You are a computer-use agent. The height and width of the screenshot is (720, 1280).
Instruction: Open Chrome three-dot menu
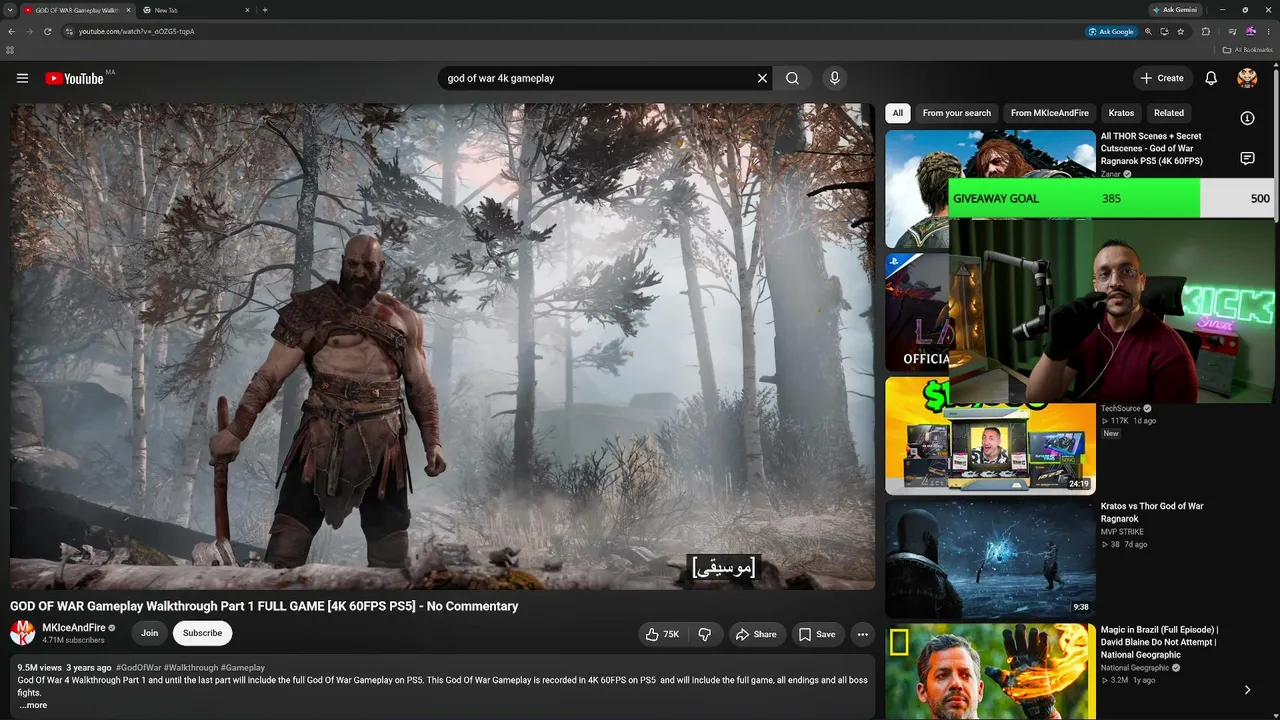[1269, 31]
